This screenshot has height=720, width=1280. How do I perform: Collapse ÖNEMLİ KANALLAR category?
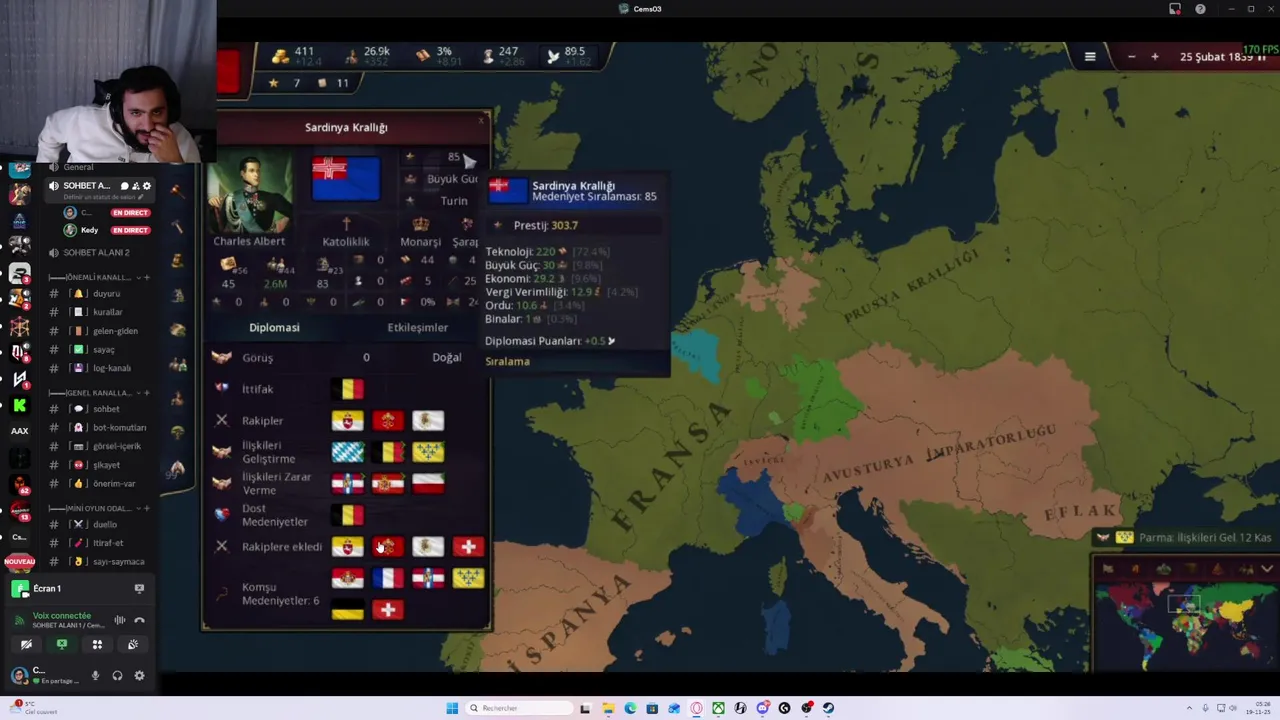92,277
